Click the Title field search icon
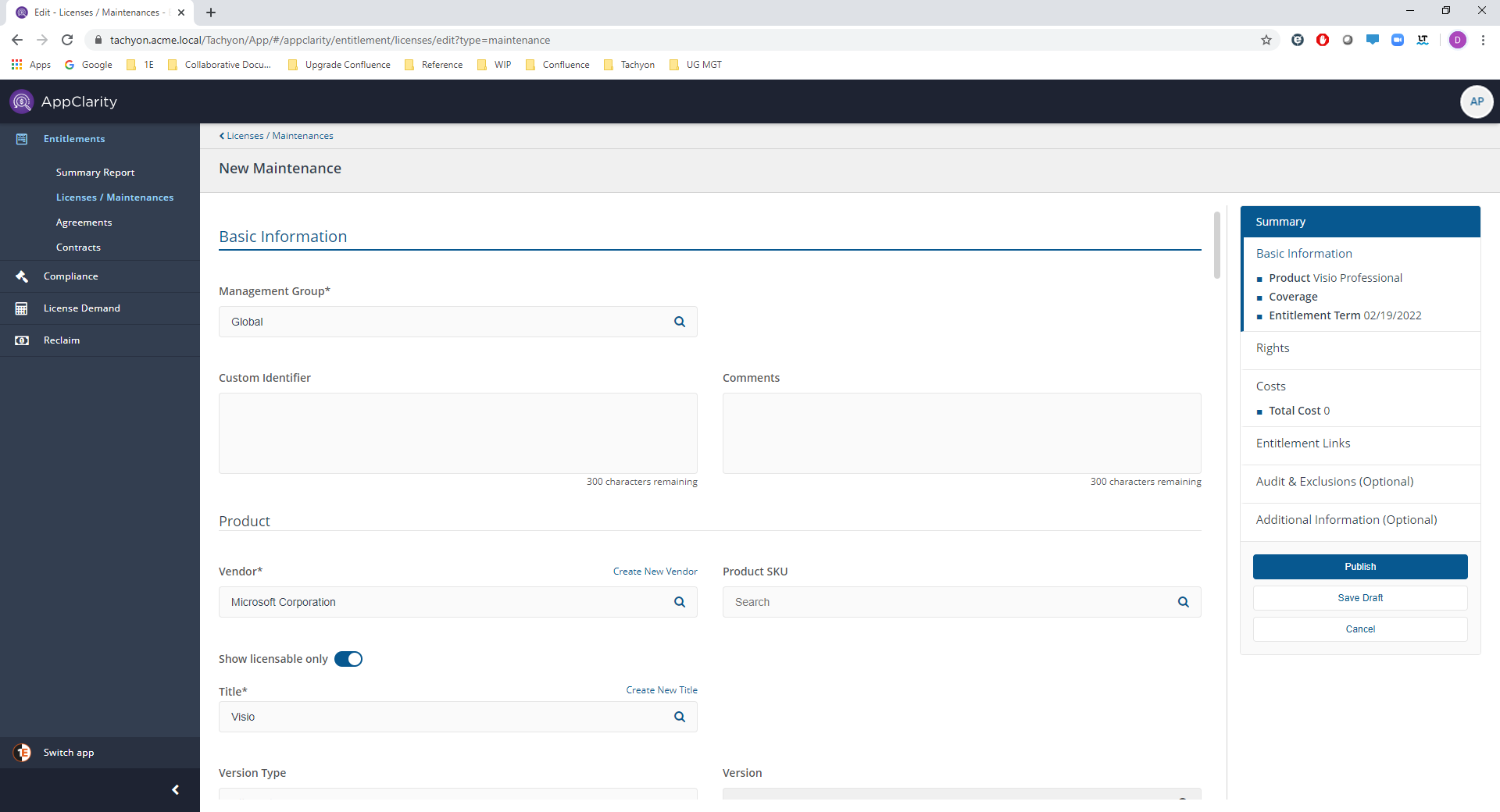Screen dimensions: 1500x812 (680, 717)
